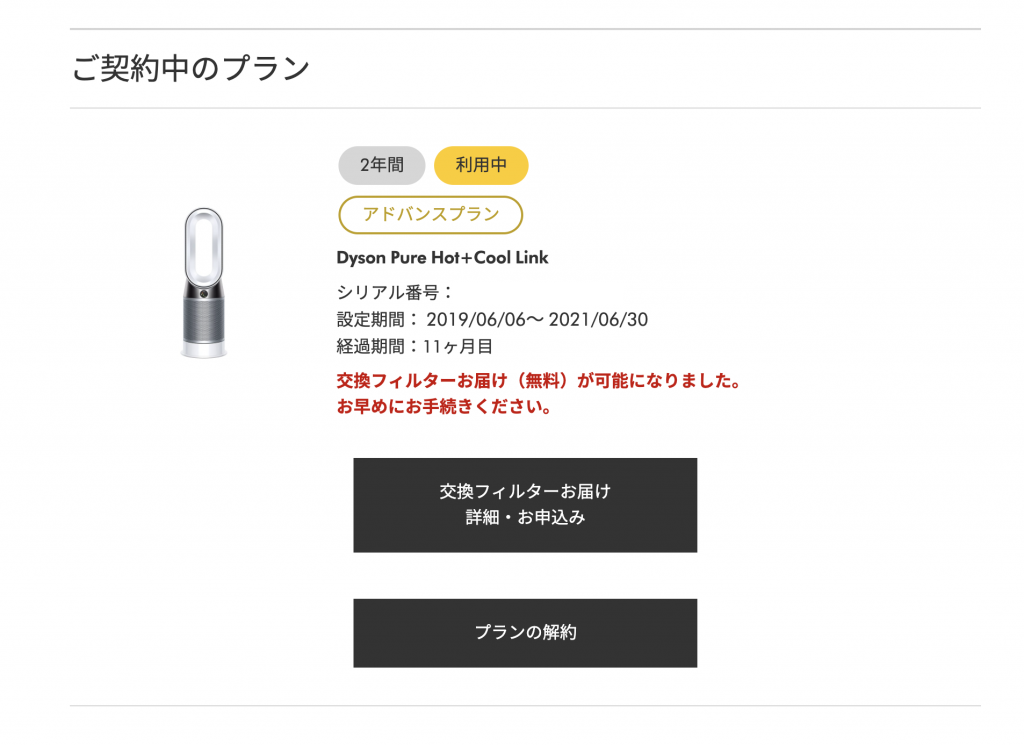This screenshot has height=745, width=1024.
Task: Click the プランの解約 button
Action: coord(525,633)
